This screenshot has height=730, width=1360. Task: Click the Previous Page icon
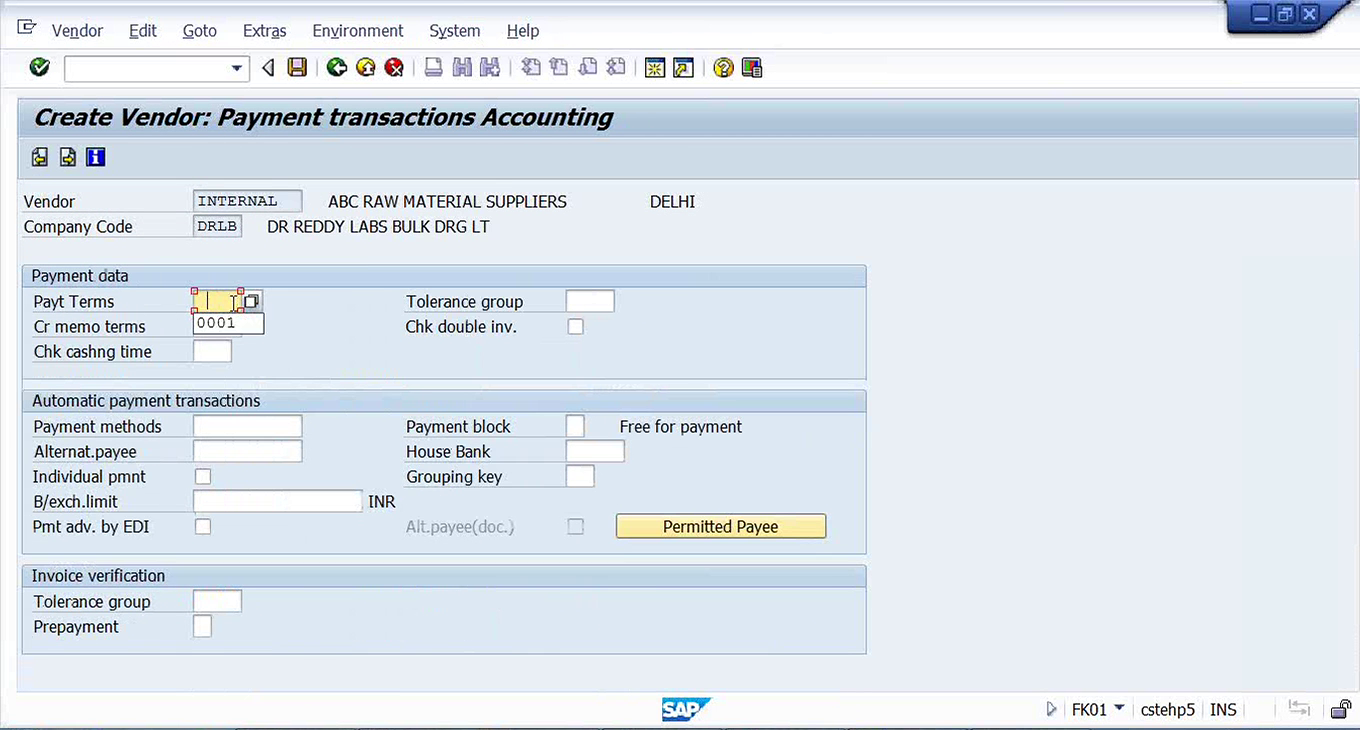click(559, 68)
